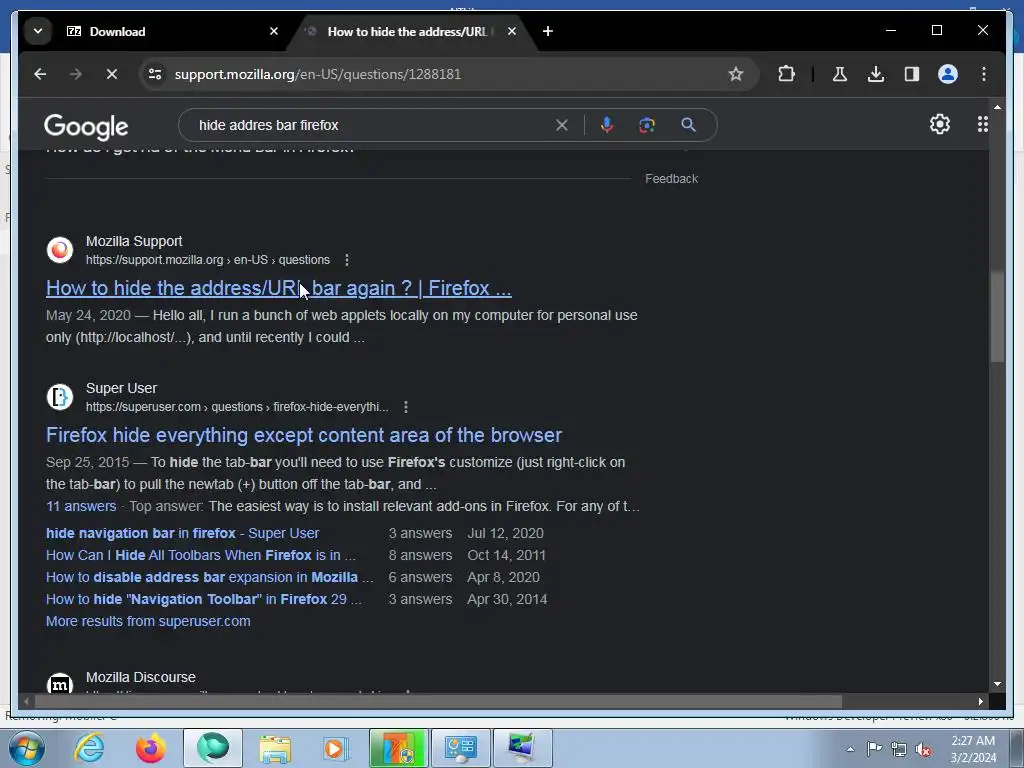Select the 'How to hide the address/URL' tab
The image size is (1024, 768).
tap(410, 31)
